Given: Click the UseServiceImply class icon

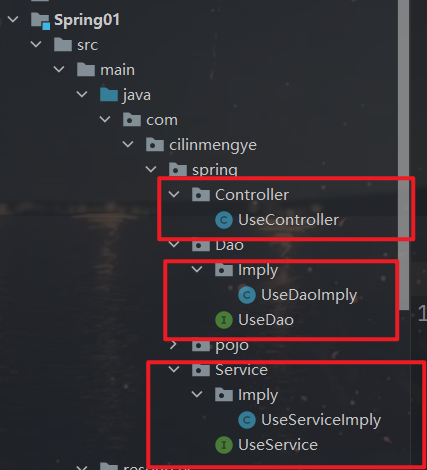Looking at the screenshot, I should click(247, 420).
